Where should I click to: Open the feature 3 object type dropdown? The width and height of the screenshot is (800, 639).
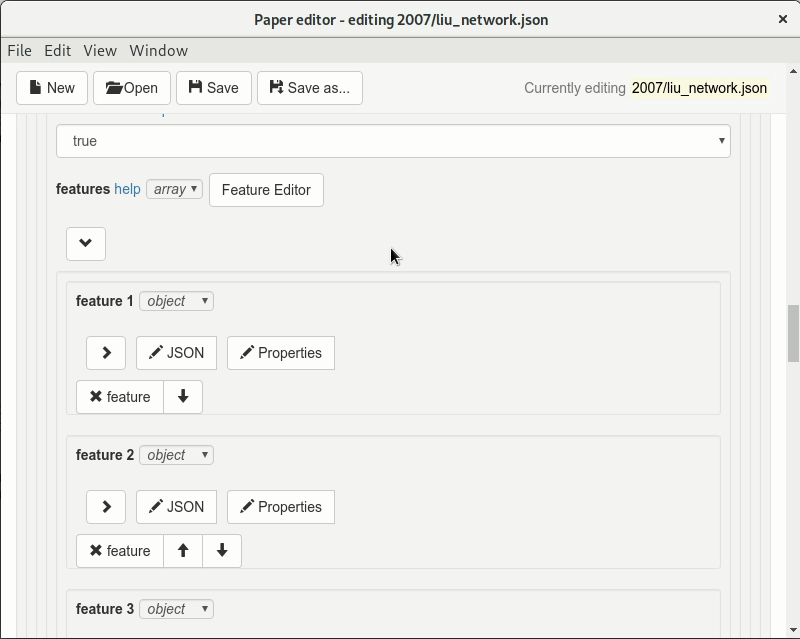pyautogui.click(x=177, y=609)
